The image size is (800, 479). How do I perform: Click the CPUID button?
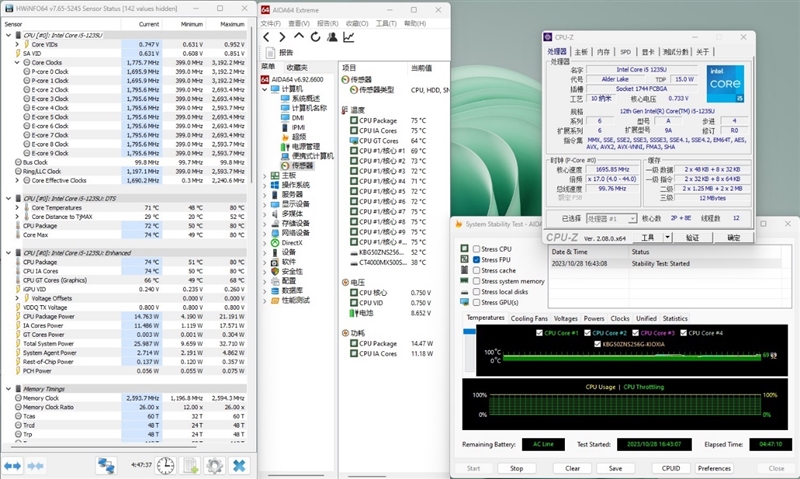point(671,468)
